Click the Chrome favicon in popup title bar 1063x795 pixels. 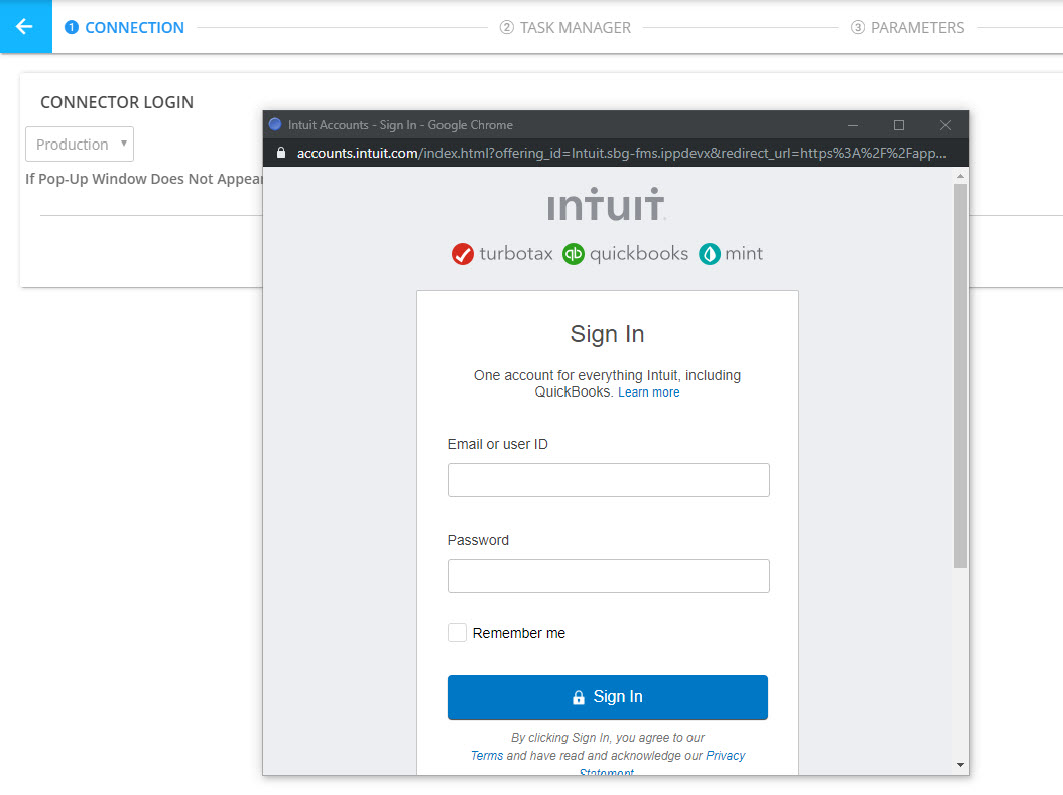(276, 125)
